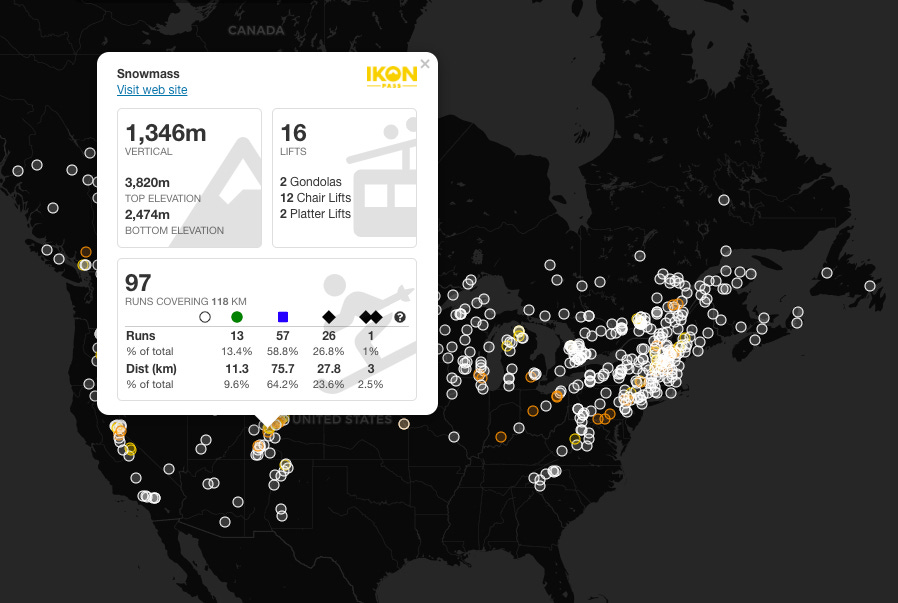Image resolution: width=898 pixels, height=603 pixels.
Task: Select the 2,474m bottom elevation value
Action: (147, 215)
